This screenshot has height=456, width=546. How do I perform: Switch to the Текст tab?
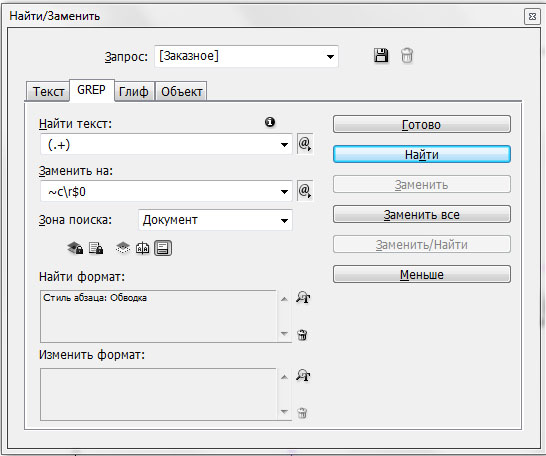point(48,92)
